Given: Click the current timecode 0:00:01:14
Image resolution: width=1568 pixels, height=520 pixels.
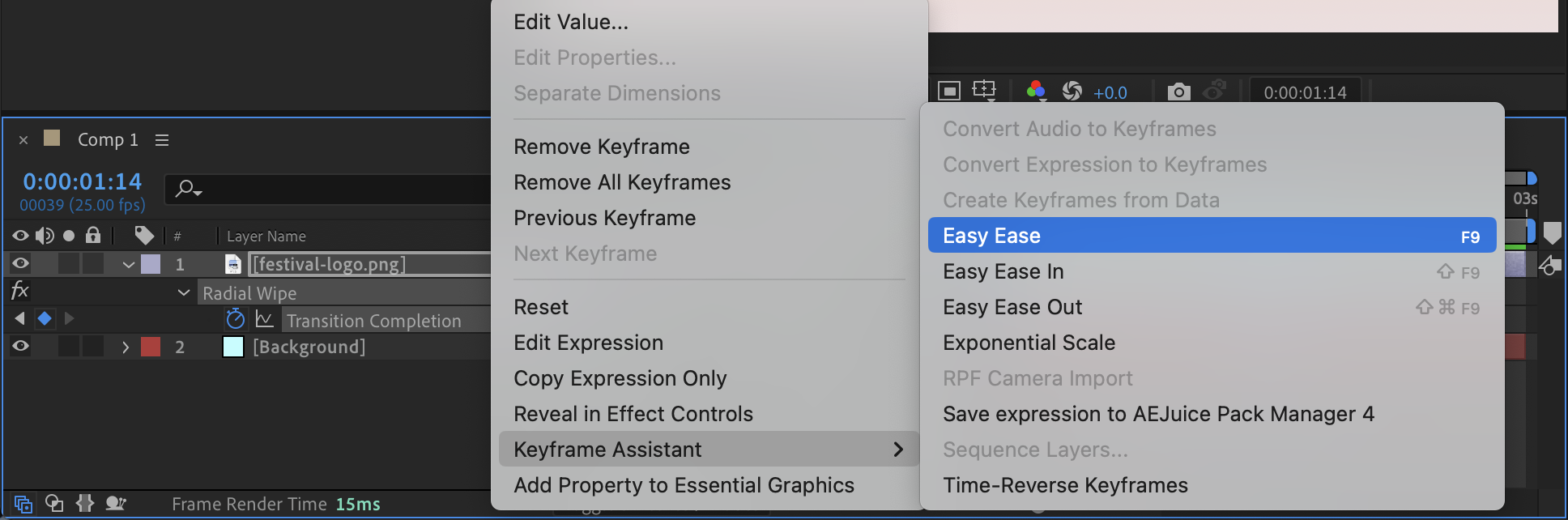Looking at the screenshot, I should point(82,181).
